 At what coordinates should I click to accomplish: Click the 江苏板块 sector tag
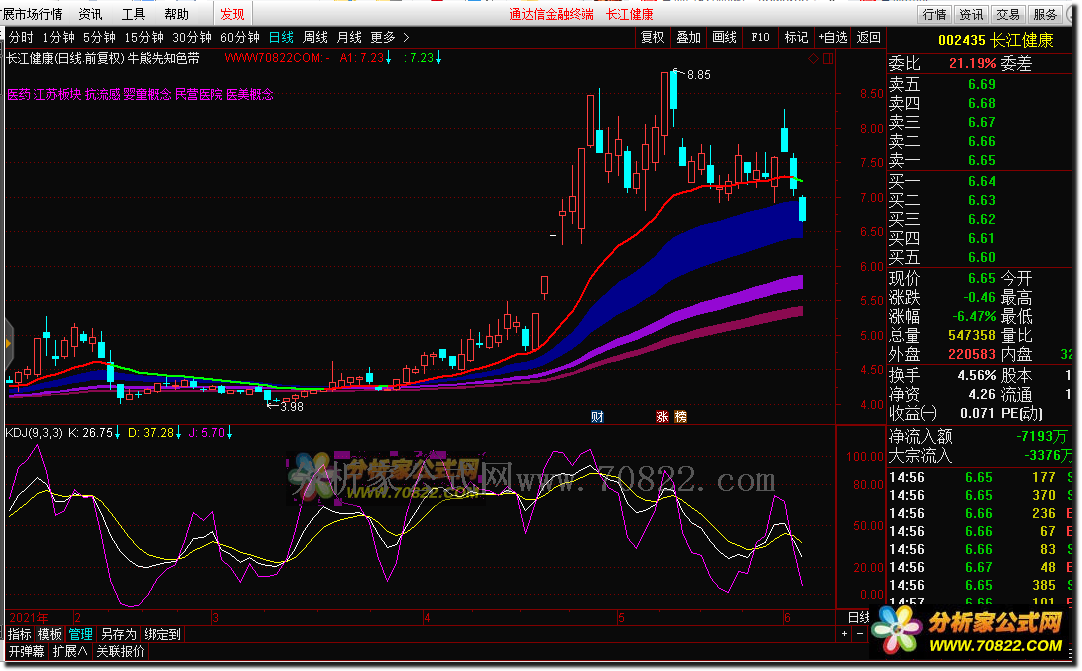[57, 95]
